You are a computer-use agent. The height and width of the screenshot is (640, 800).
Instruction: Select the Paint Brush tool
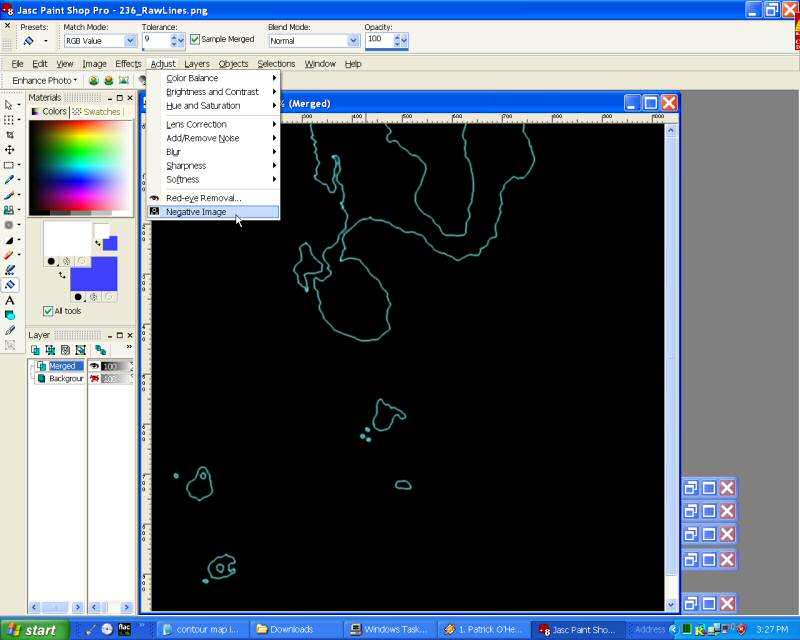[x=10, y=195]
